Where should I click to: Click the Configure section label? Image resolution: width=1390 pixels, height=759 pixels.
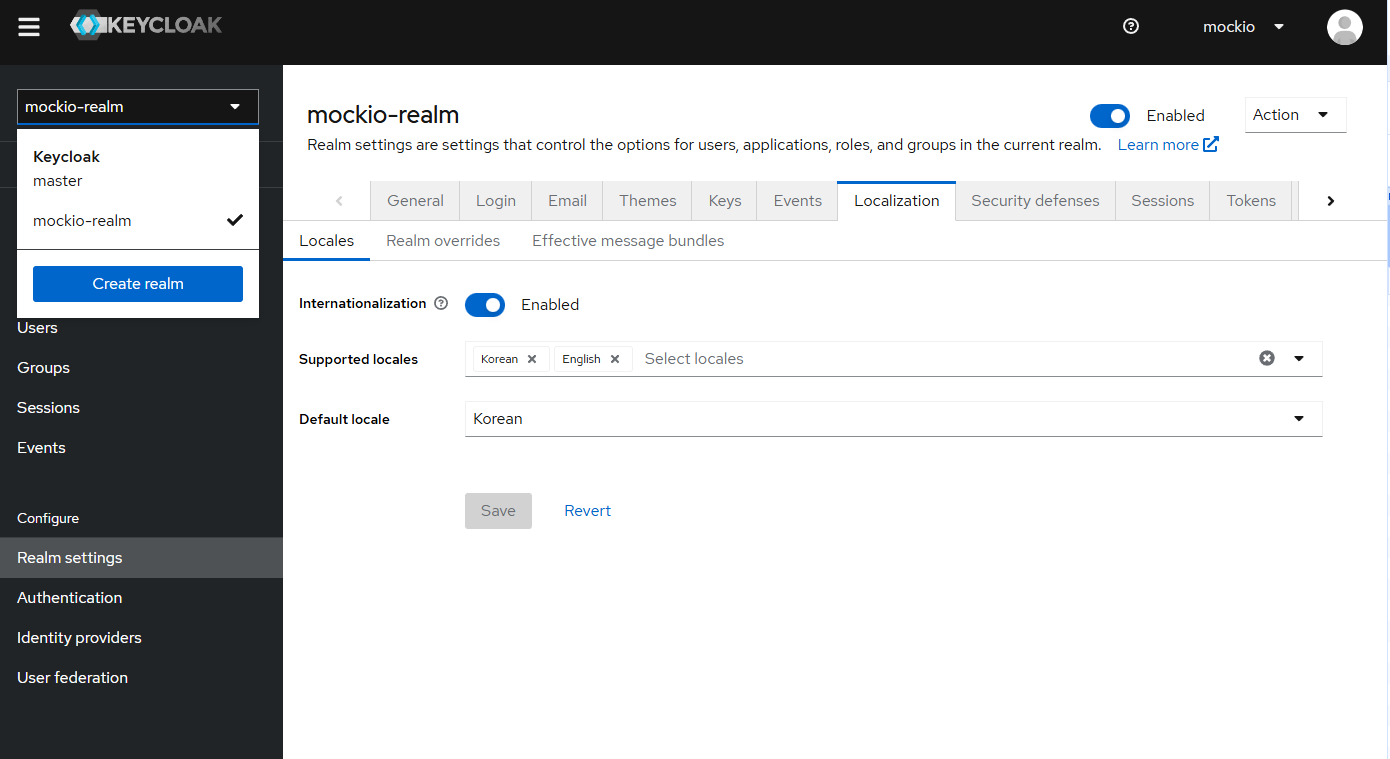(x=48, y=519)
